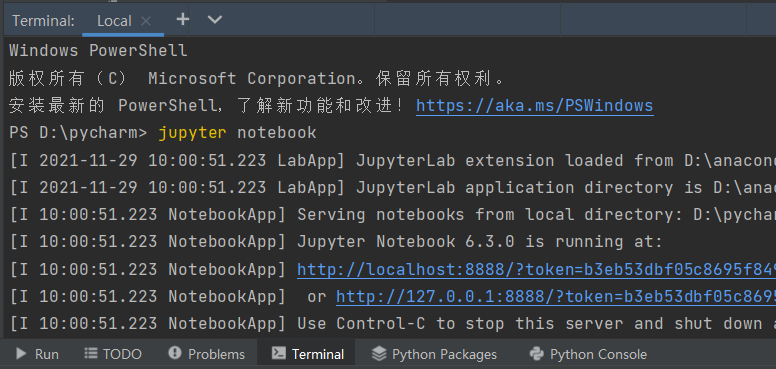Click the Problems warning icon

coord(175,353)
